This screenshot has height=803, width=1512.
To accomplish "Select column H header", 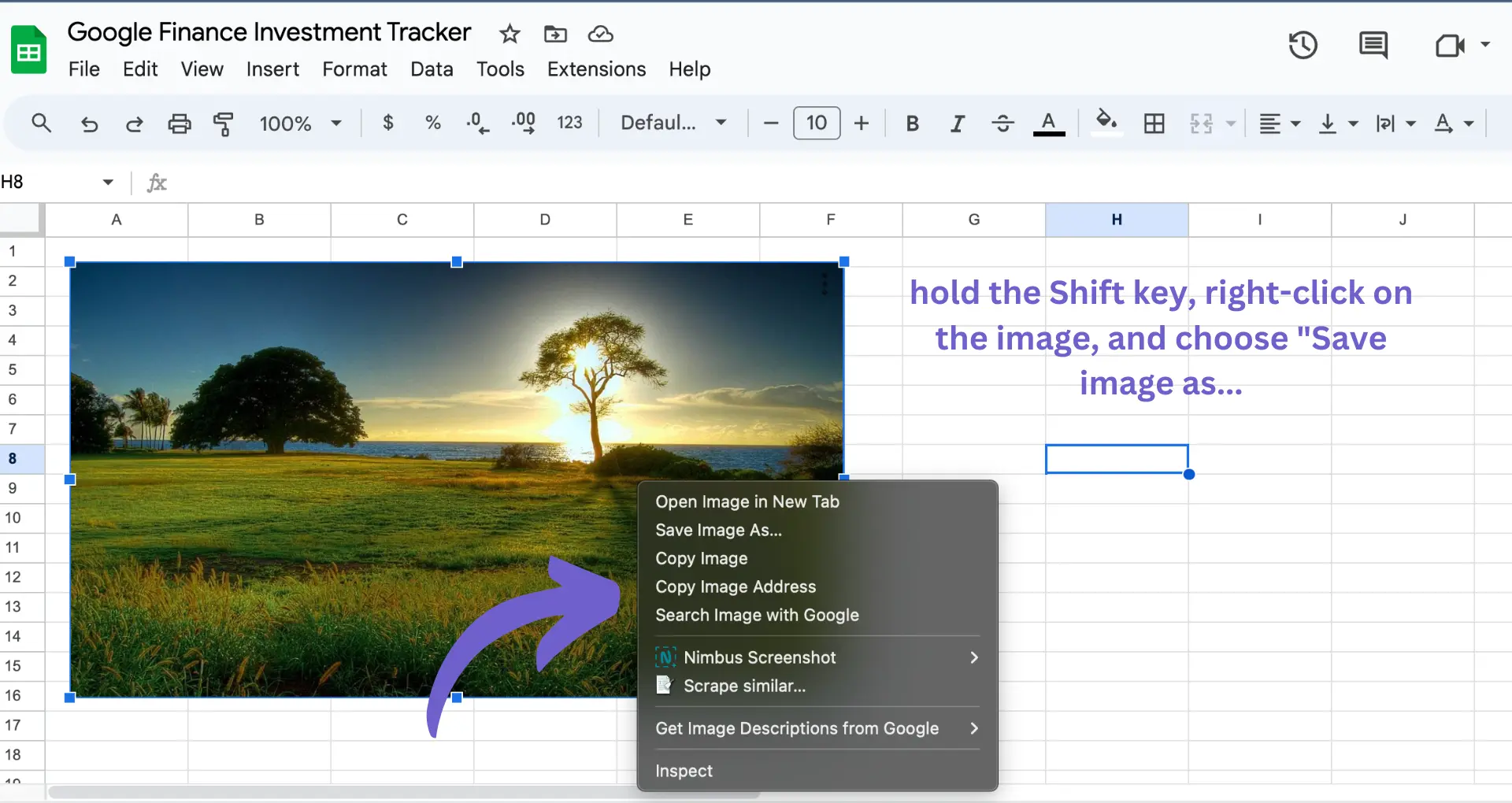I will (1117, 220).
